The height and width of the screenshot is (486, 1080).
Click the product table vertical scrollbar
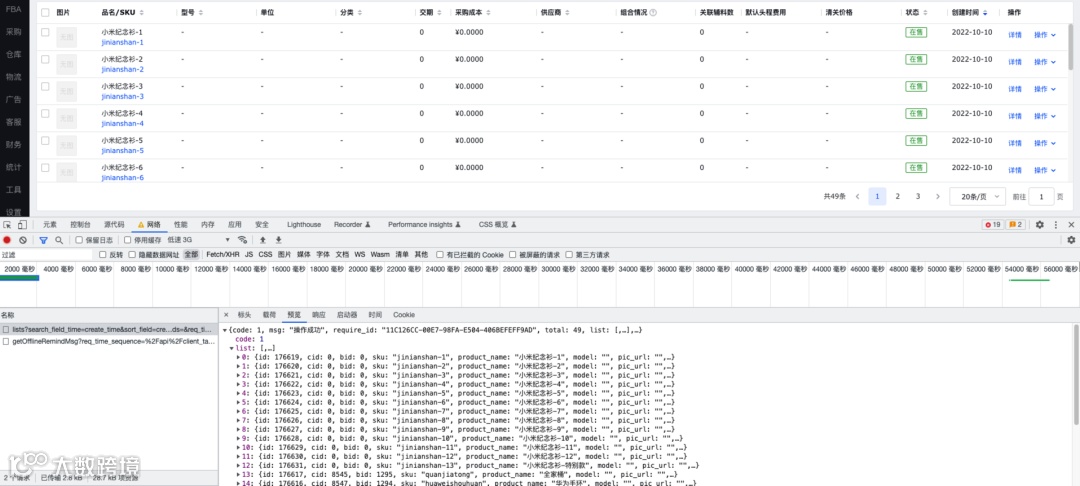coord(1070,45)
